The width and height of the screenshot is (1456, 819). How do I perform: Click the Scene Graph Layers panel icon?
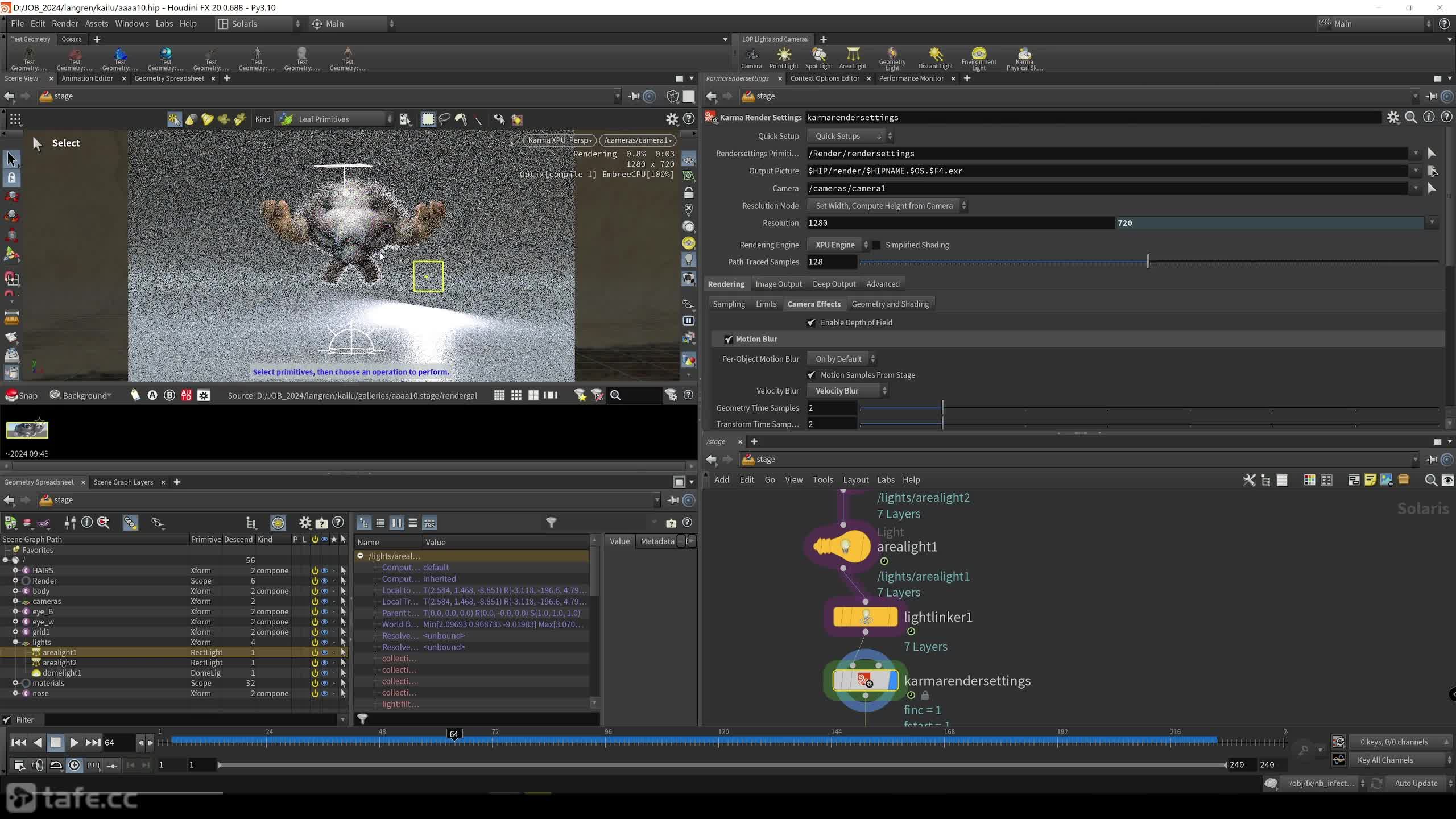tap(123, 481)
